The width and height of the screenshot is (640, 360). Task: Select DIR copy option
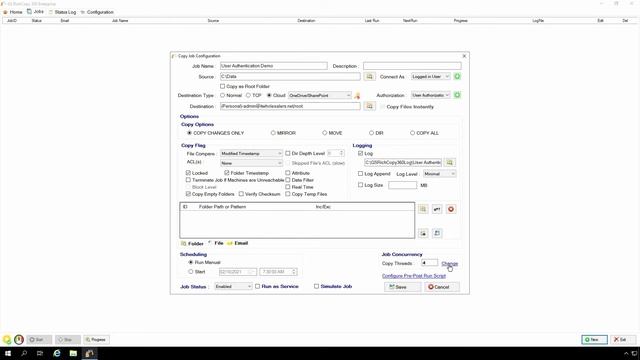click(x=371, y=133)
